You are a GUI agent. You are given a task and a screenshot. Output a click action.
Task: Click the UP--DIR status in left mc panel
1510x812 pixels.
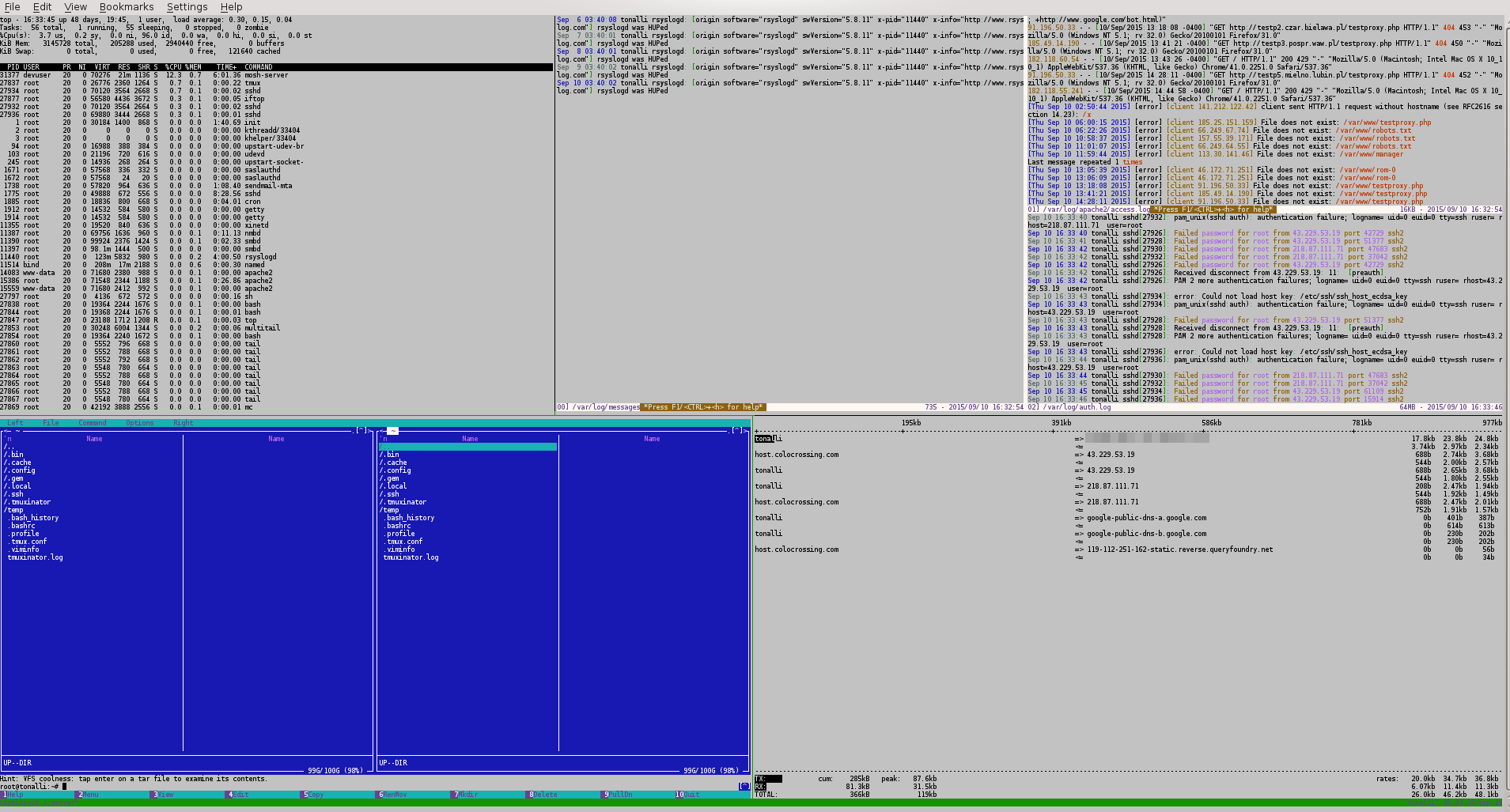pos(17,763)
